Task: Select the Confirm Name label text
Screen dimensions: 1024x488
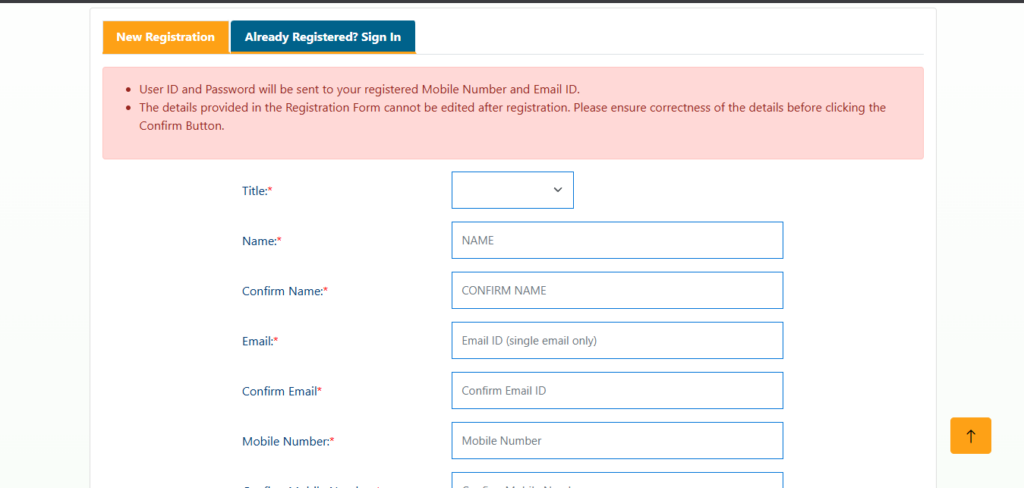Action: tap(284, 291)
